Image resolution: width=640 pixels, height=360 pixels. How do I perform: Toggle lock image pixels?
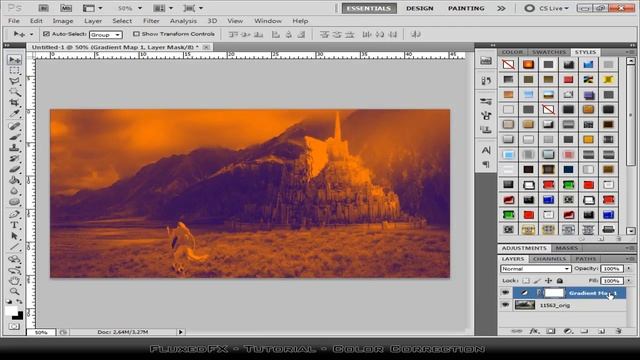pos(537,281)
